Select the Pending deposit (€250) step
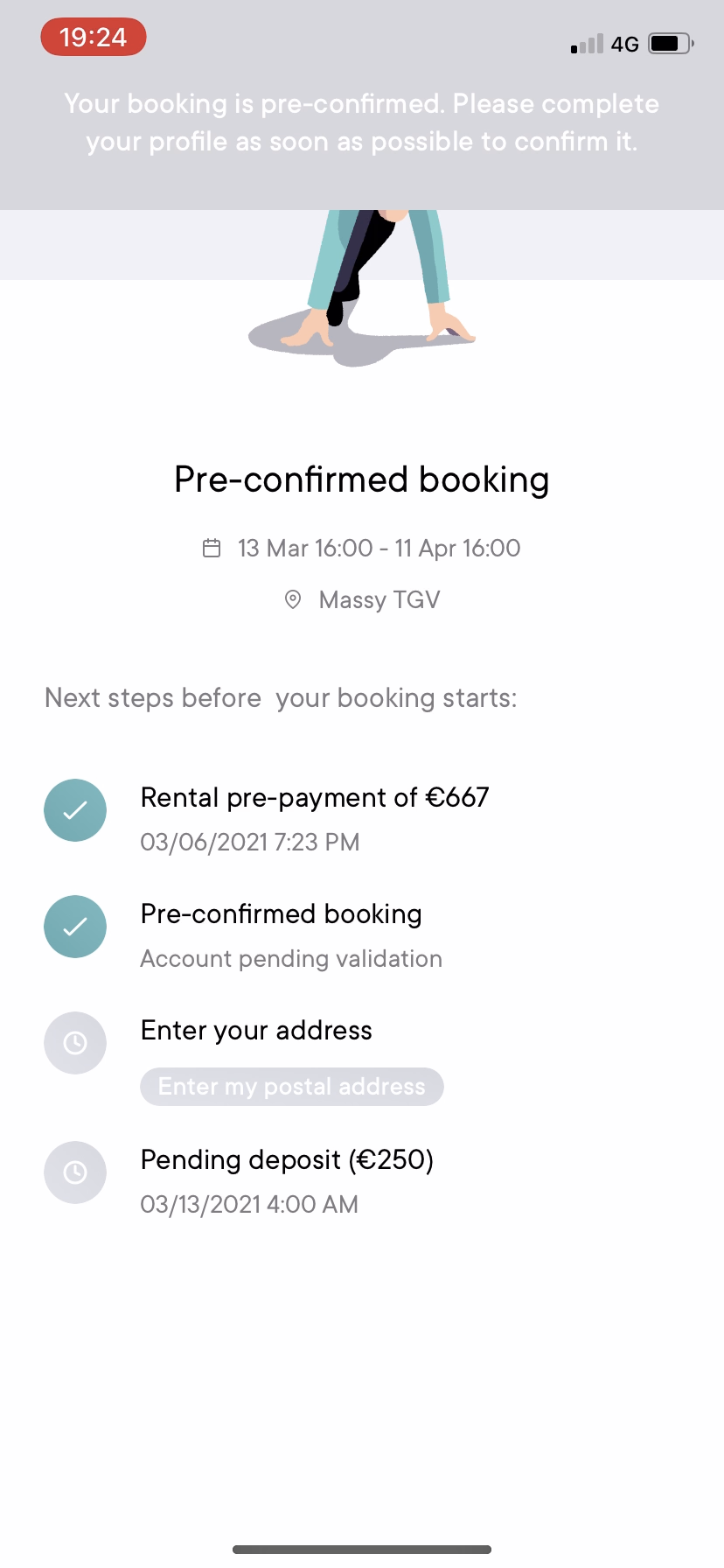 pyautogui.click(x=287, y=1160)
